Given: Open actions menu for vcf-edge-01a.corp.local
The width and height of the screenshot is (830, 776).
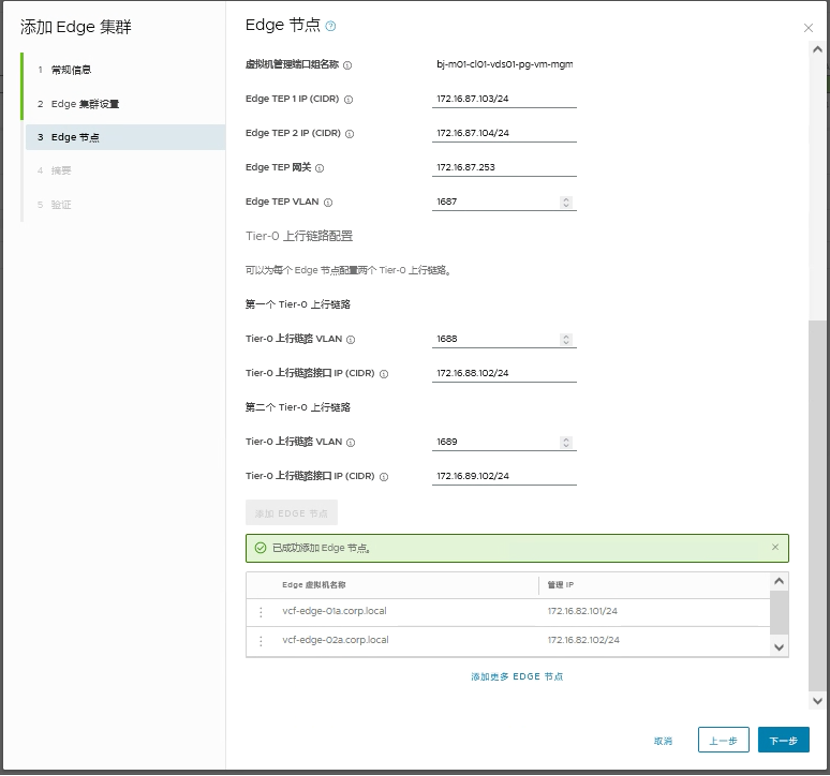Looking at the screenshot, I should point(261,612).
